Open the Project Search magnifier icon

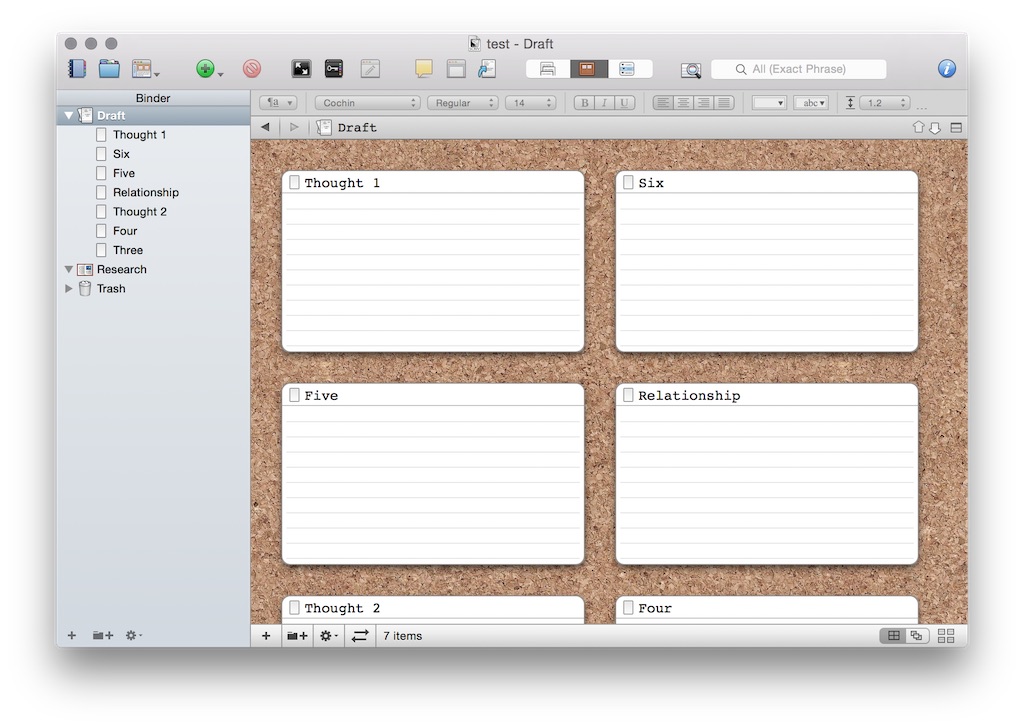click(691, 70)
